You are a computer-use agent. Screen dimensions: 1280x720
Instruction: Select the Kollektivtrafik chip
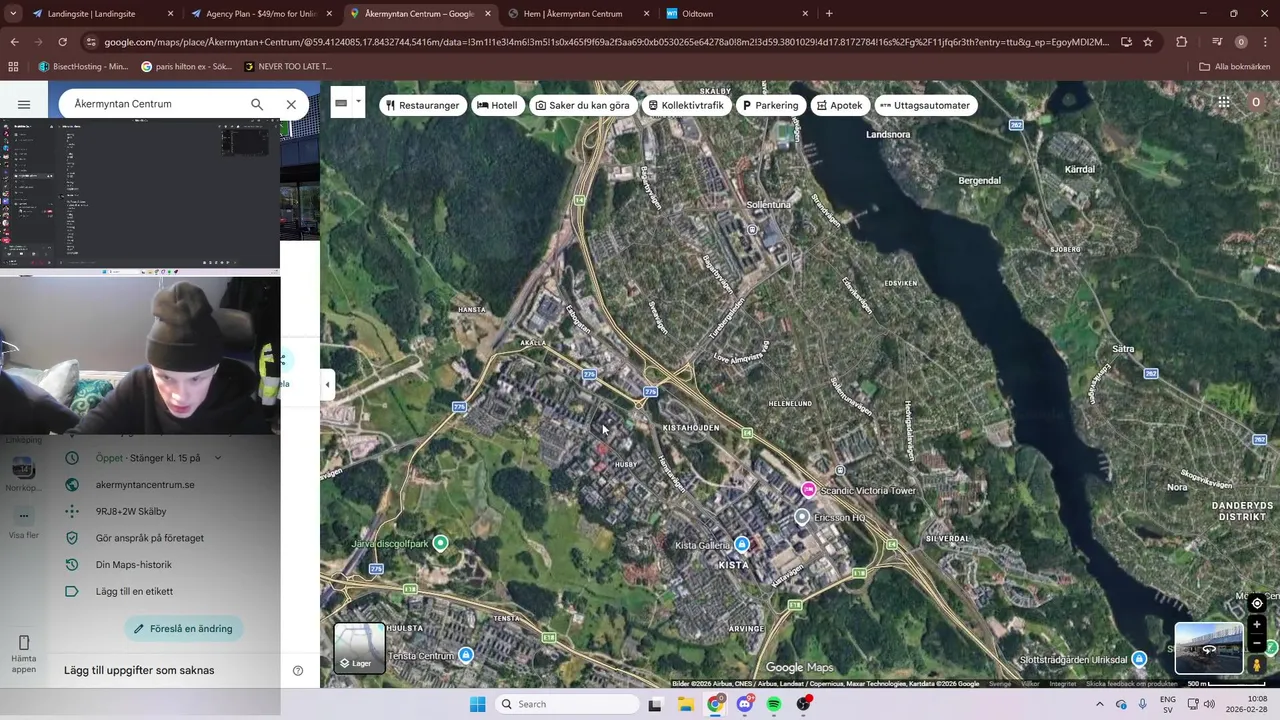click(x=686, y=105)
